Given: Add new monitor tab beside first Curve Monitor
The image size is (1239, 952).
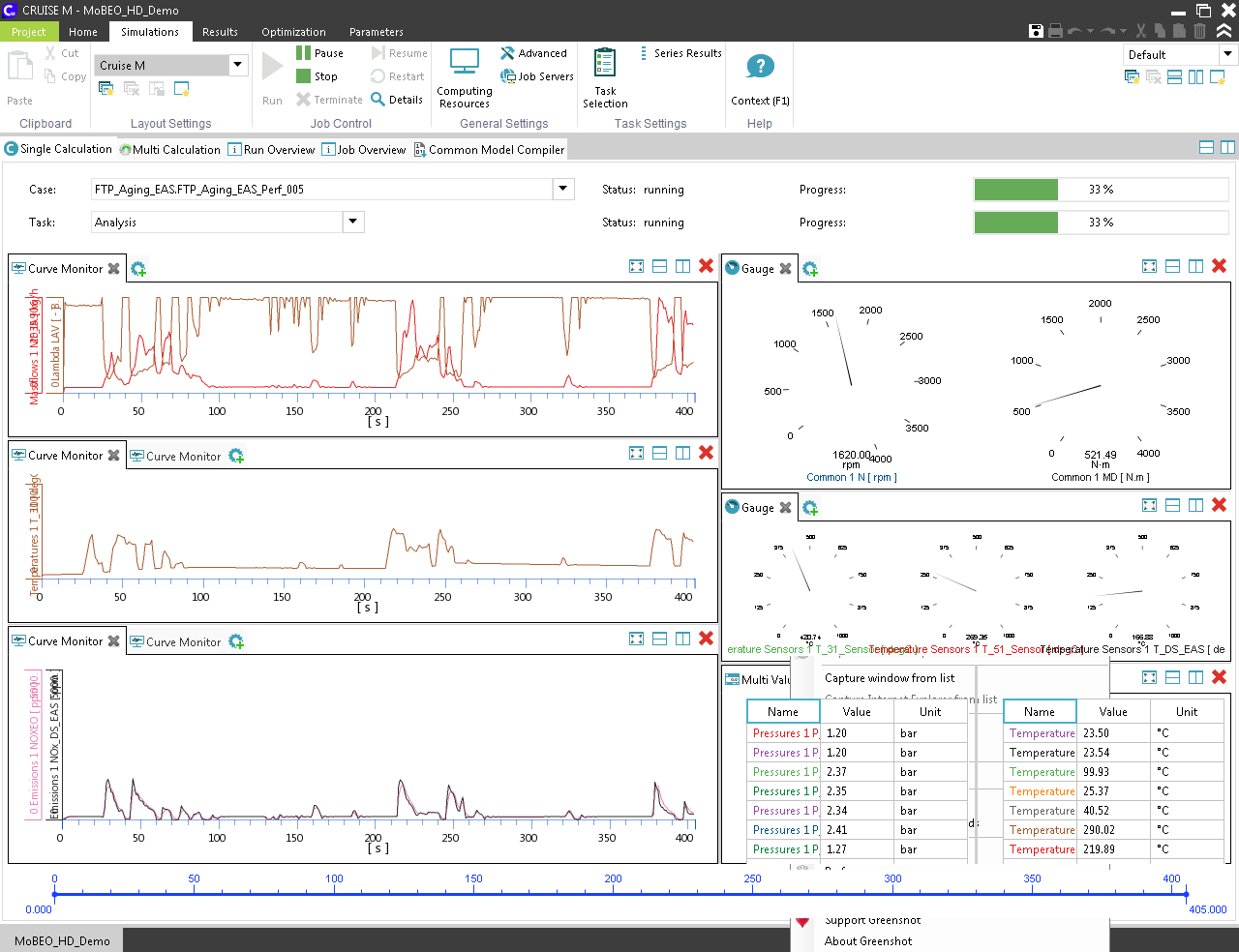Looking at the screenshot, I should [x=137, y=269].
